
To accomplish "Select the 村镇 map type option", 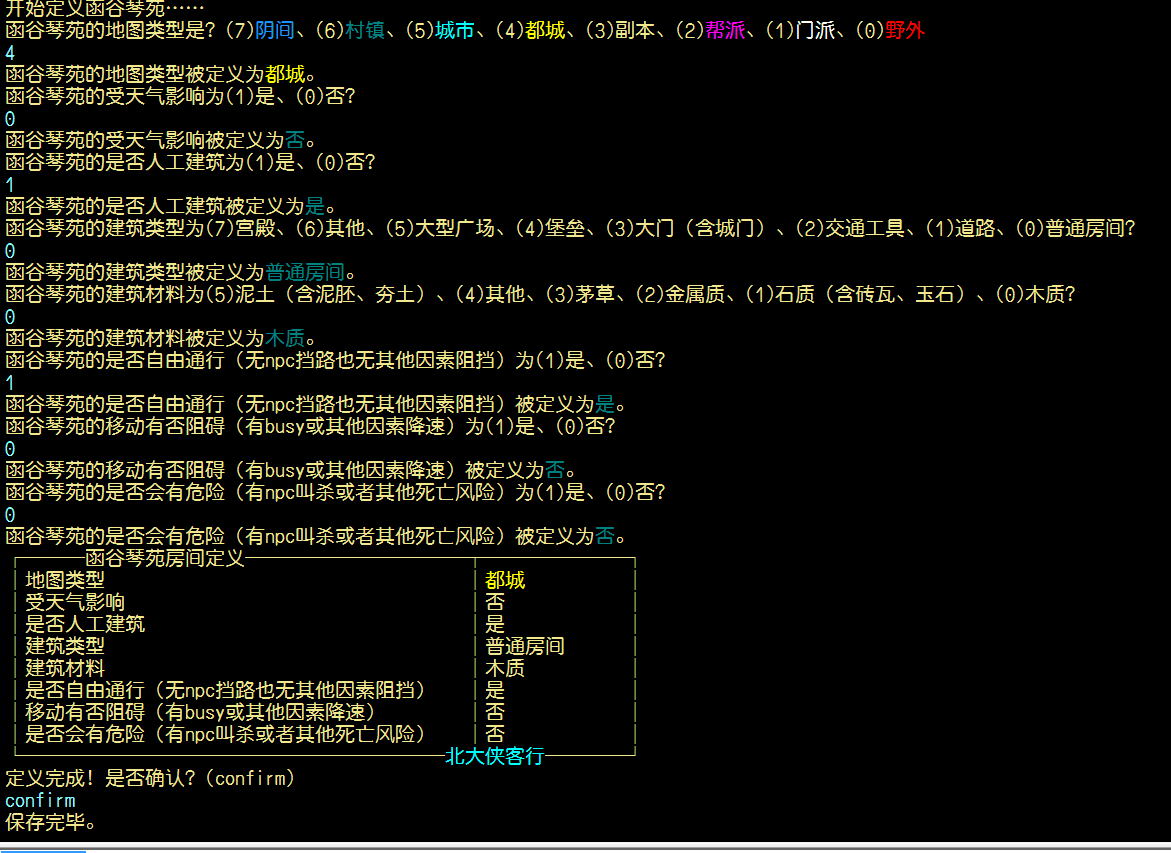I will pos(363,31).
